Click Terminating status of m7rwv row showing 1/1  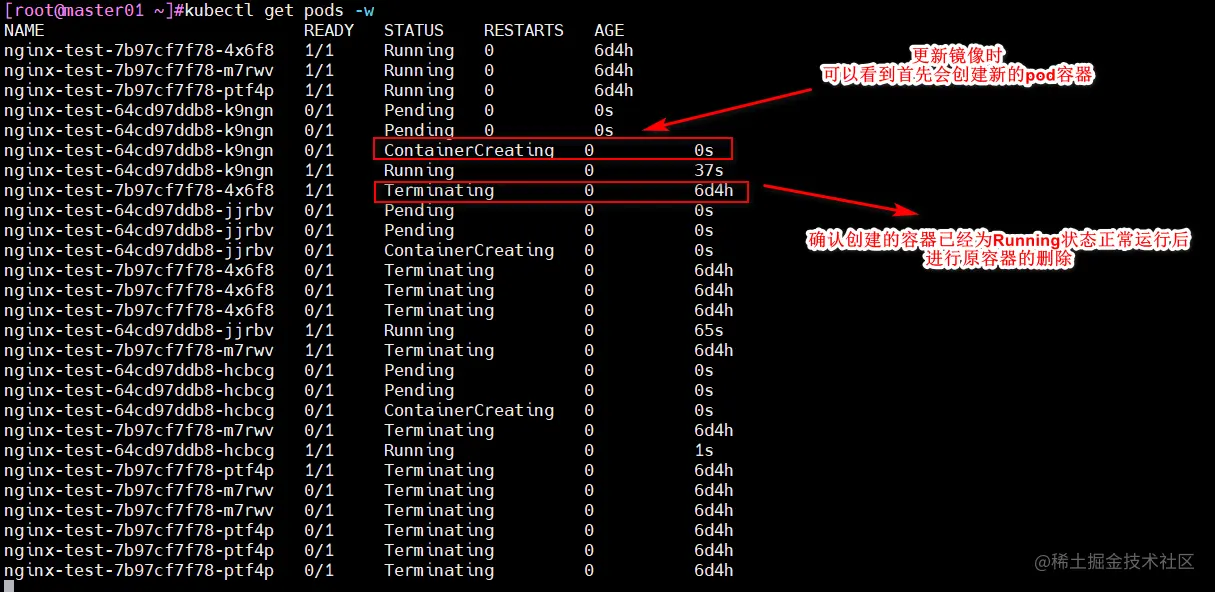439,350
